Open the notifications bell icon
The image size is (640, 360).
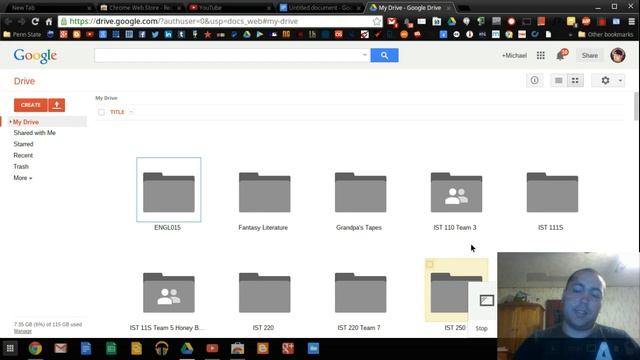tap(560, 56)
